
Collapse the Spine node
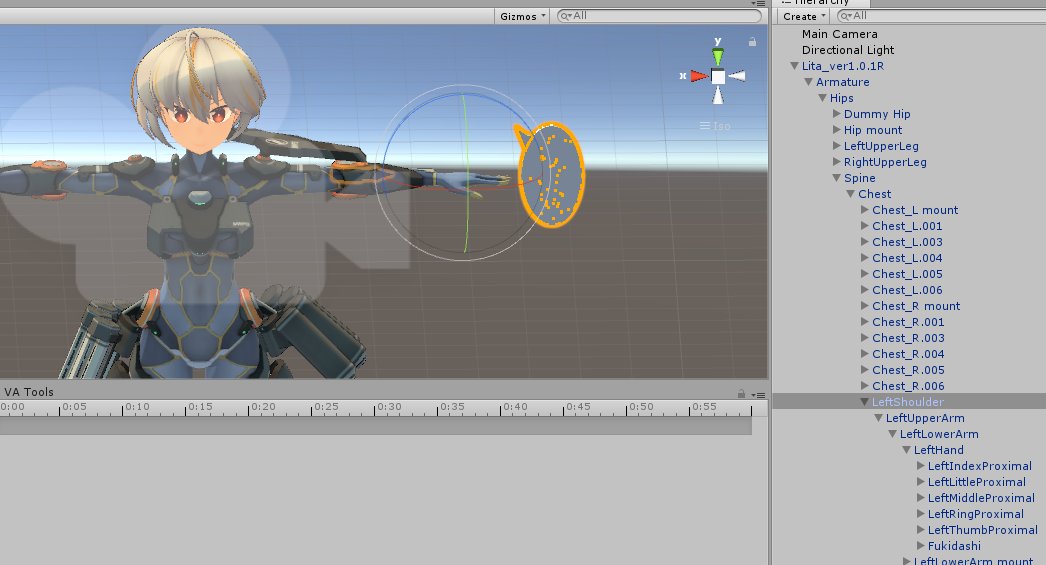point(837,178)
